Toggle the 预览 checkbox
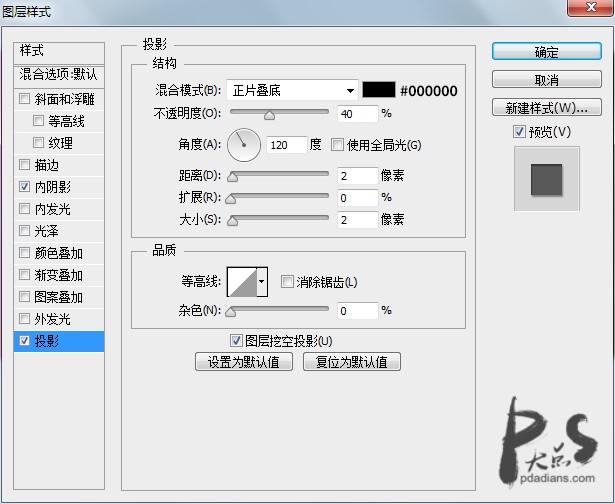615x504 pixels. click(519, 131)
